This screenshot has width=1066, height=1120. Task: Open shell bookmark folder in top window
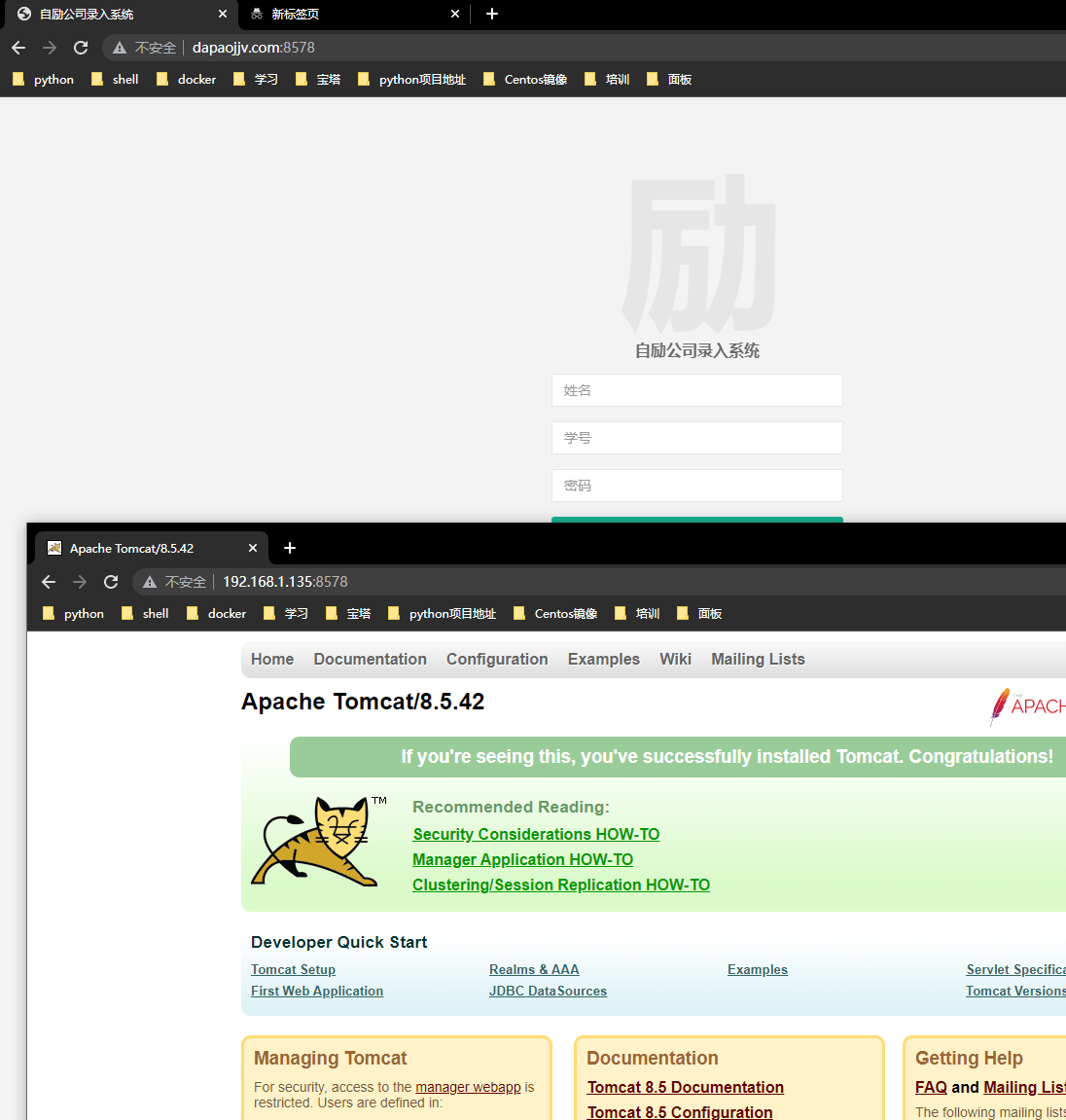click(115, 79)
